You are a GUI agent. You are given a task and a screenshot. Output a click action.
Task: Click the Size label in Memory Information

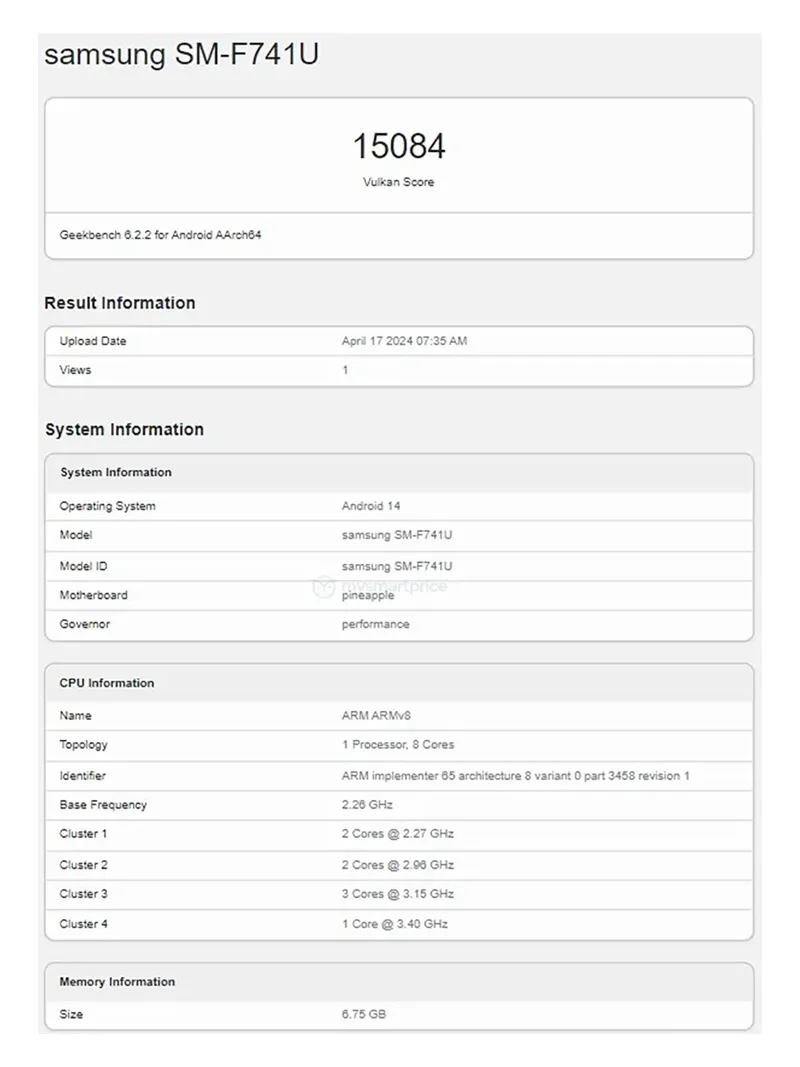tap(71, 1015)
